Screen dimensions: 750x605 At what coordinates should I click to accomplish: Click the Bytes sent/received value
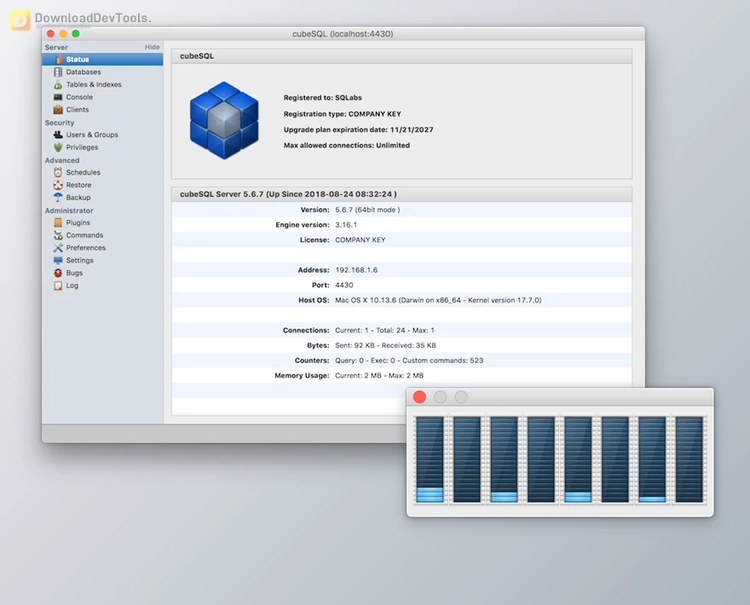(386, 345)
